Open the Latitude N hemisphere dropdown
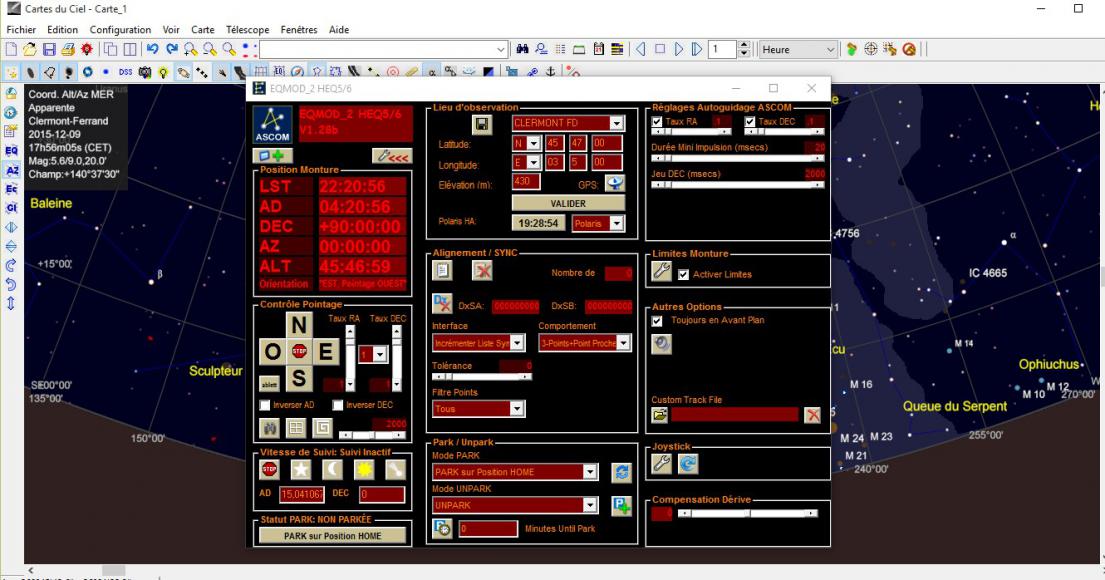 click(x=533, y=144)
